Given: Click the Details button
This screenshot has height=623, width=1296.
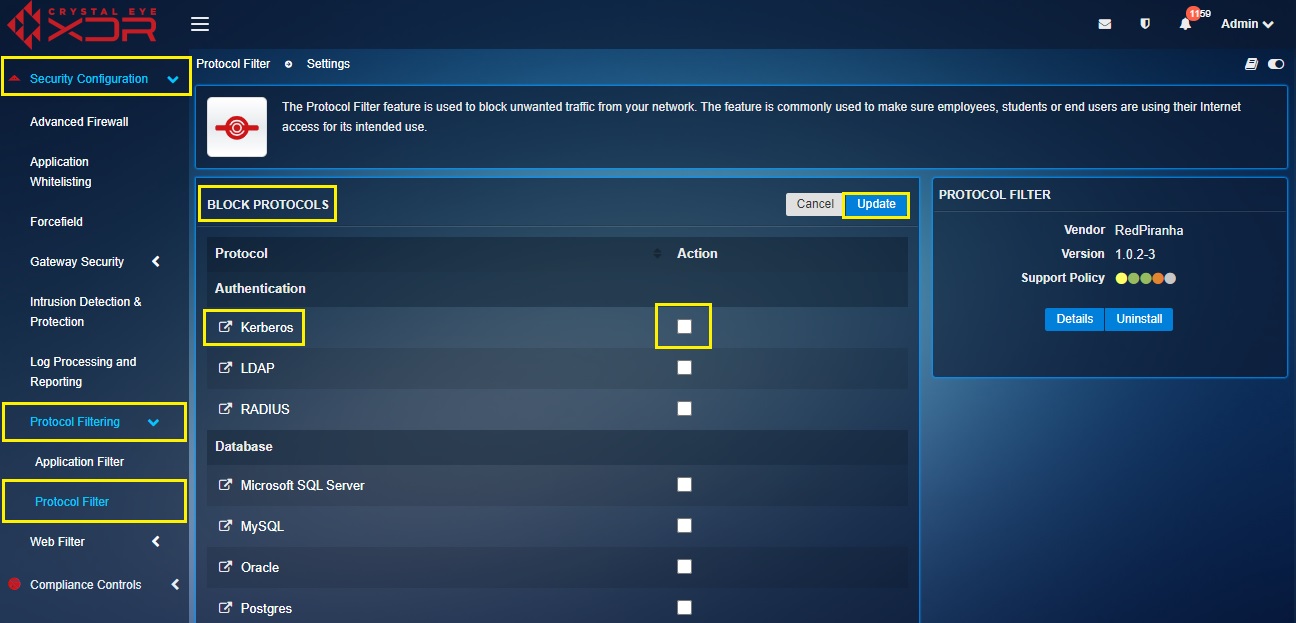Looking at the screenshot, I should point(1074,319).
